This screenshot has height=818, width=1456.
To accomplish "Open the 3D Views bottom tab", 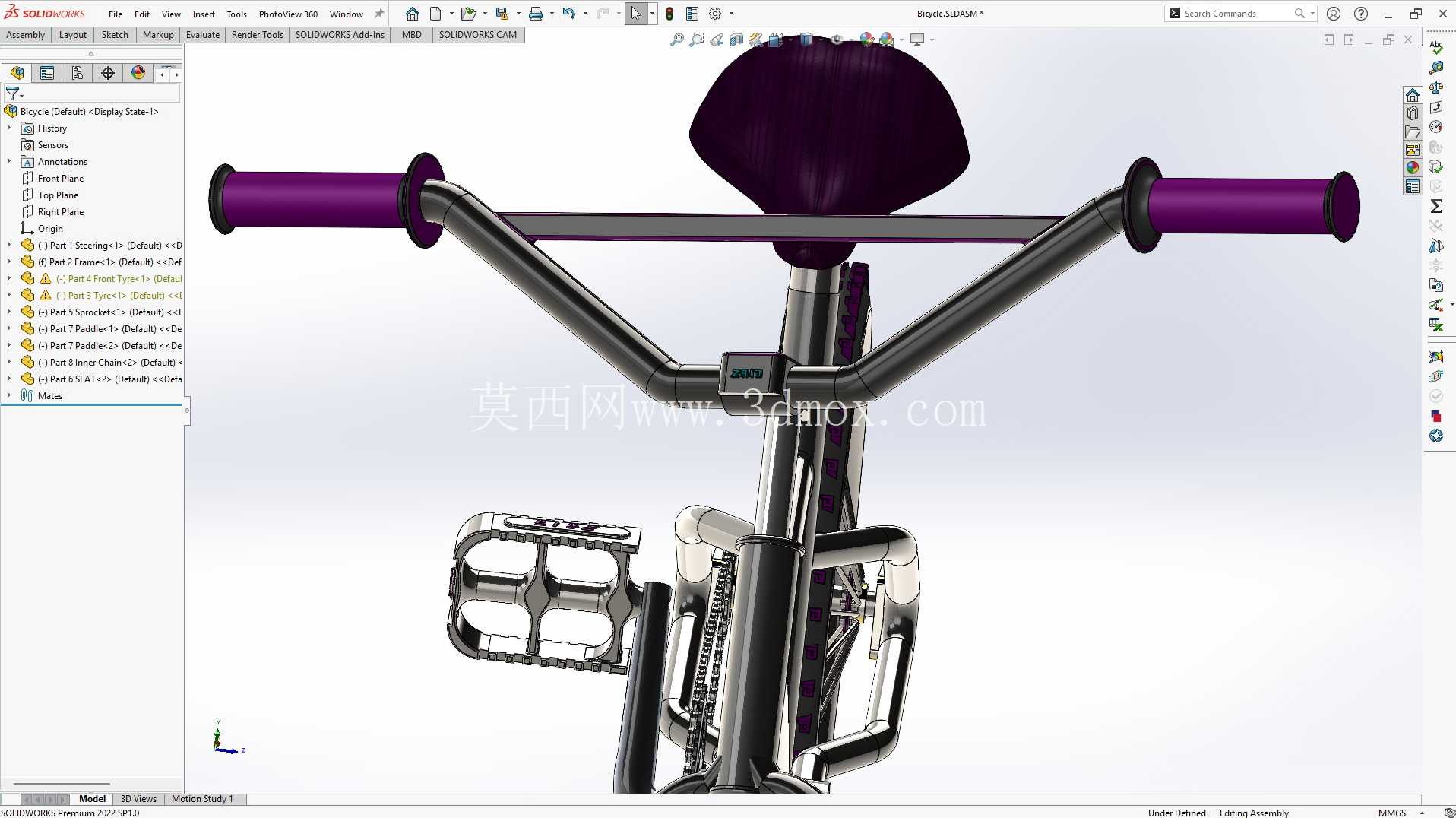I will coord(138,799).
